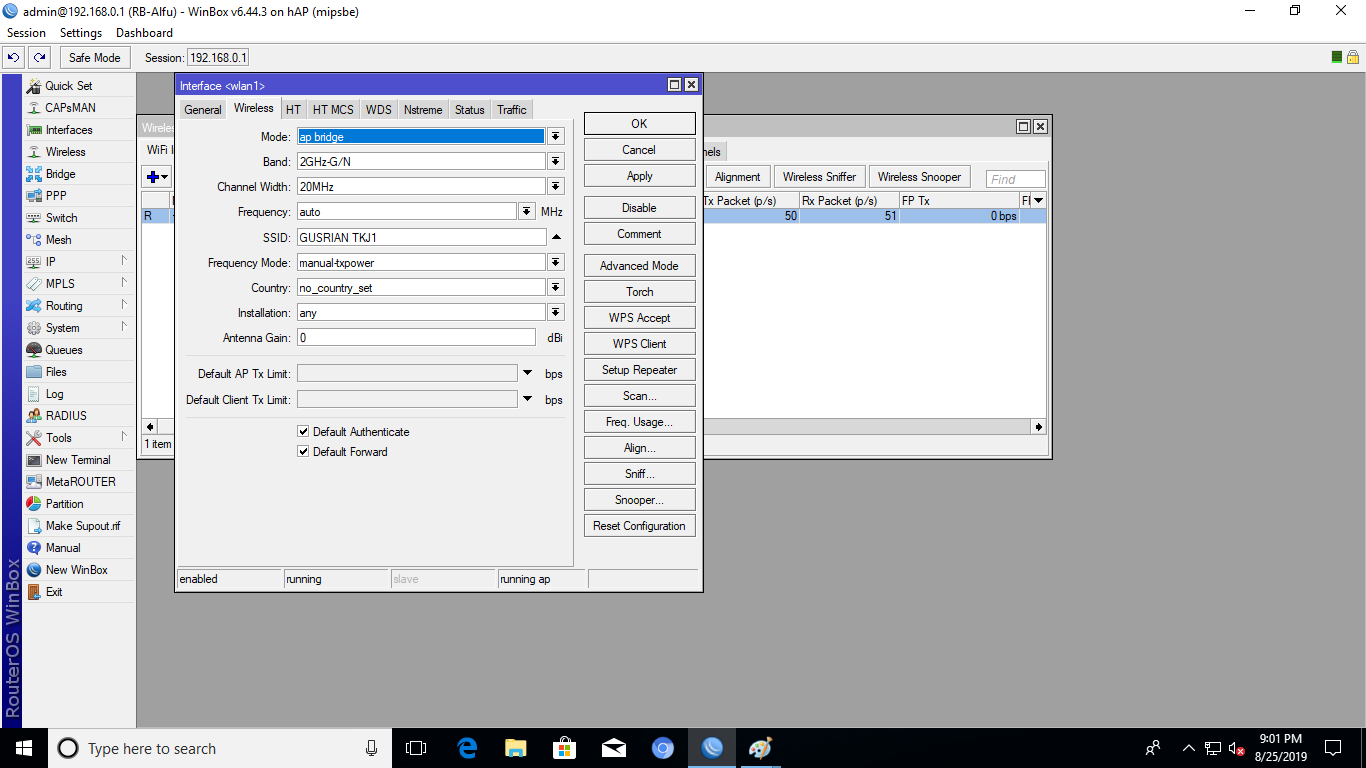
Task: Expand IP submenu in sidebar
Action: [124, 261]
